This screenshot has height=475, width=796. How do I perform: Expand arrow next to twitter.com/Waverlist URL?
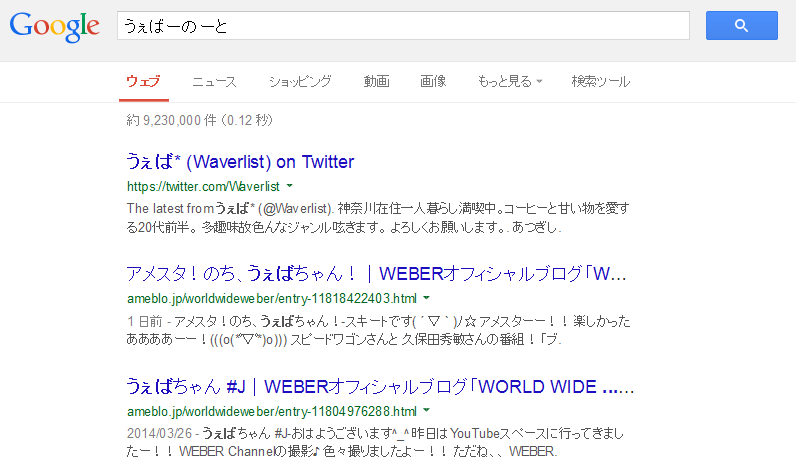289,186
